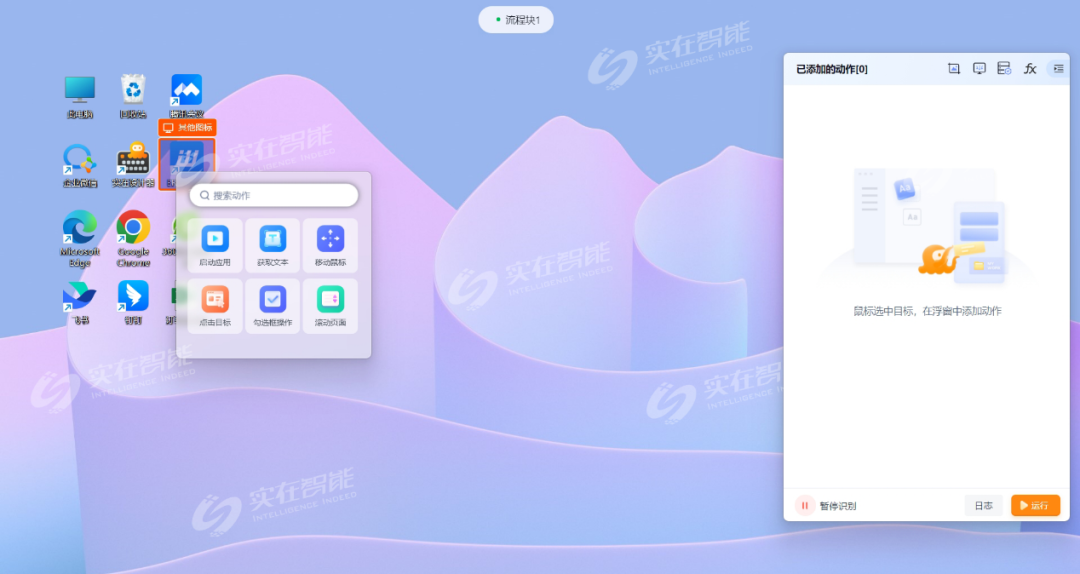Open the 日志 log button
Screen dimensions: 1080x574
(x=984, y=505)
